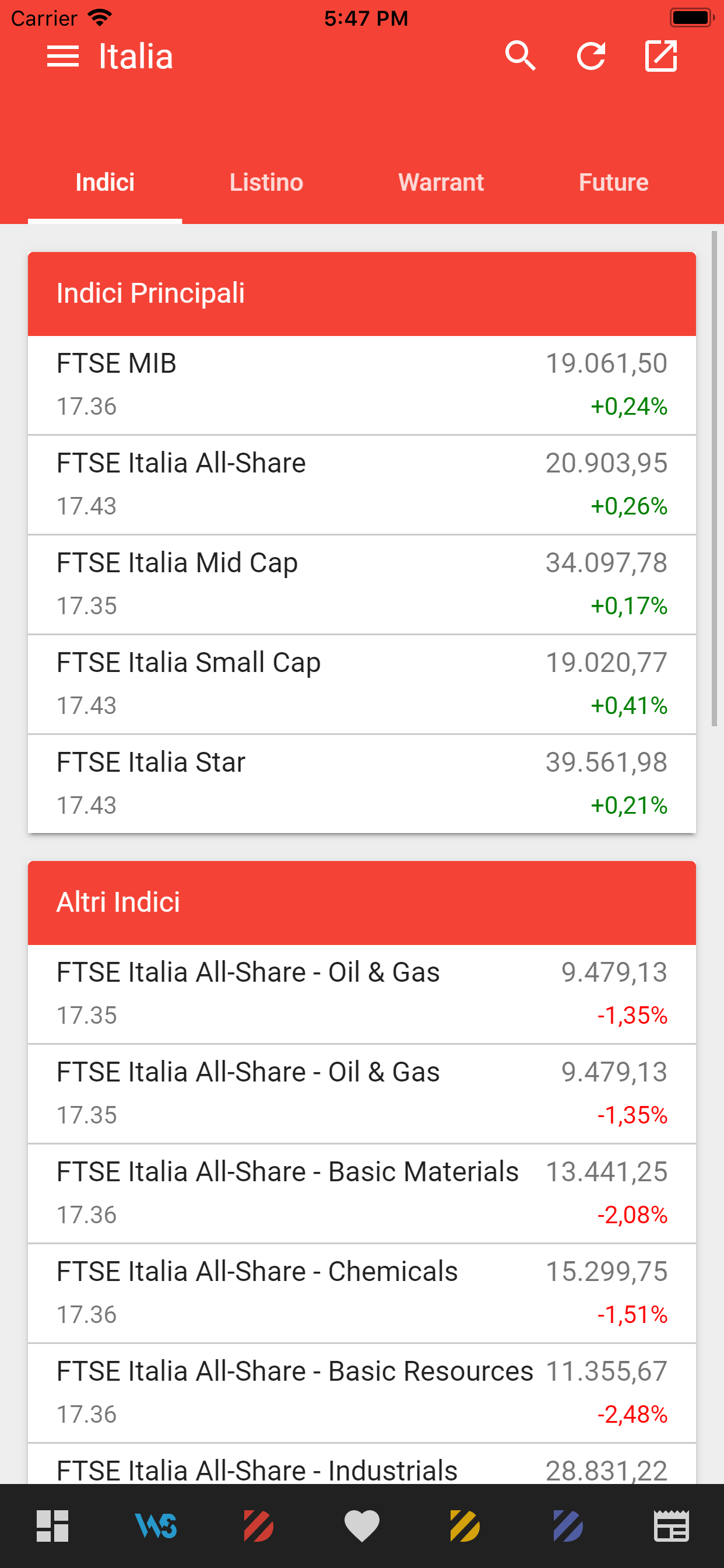Open FTSE Italia All-Share - Chemicals row

coord(362,1293)
